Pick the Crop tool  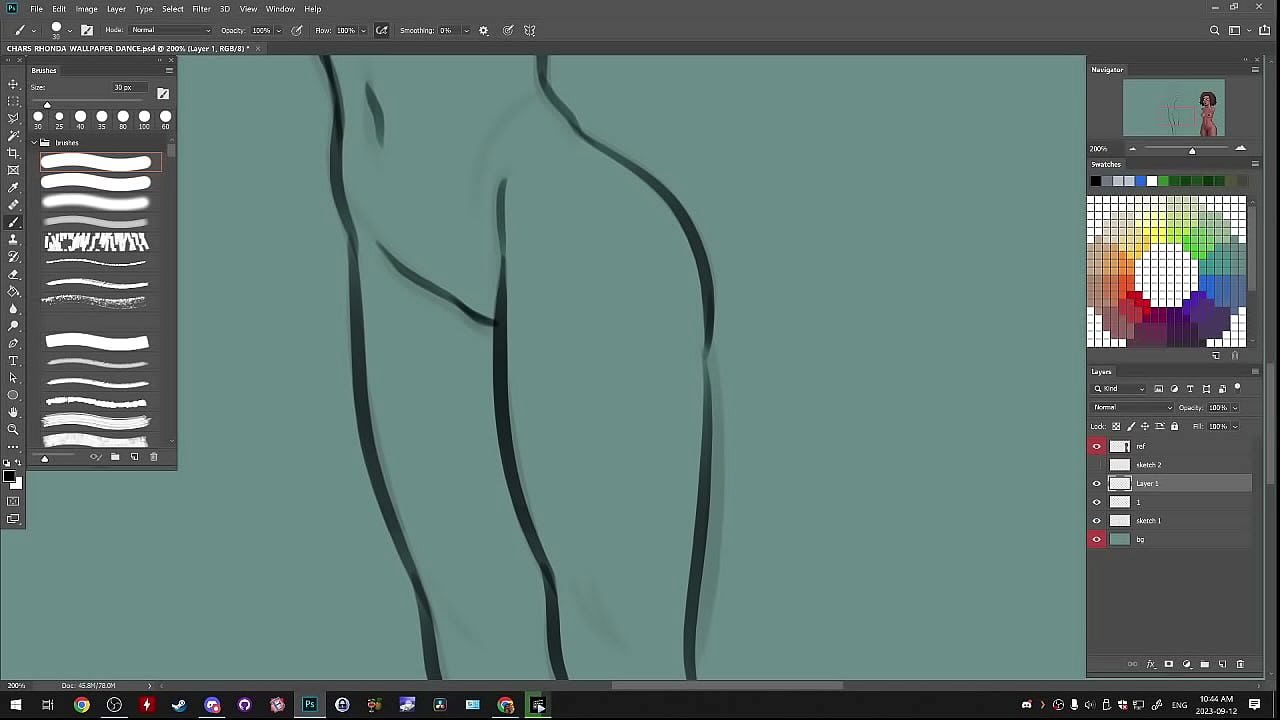[x=13, y=152]
